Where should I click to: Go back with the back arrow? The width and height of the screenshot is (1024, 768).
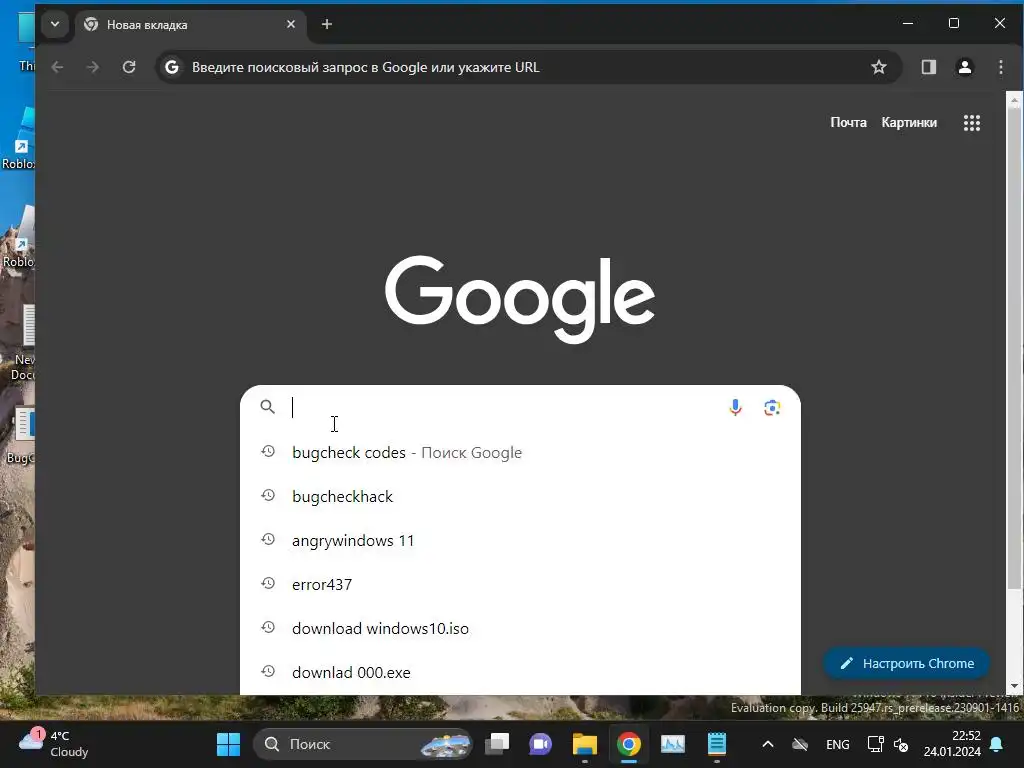coord(57,67)
